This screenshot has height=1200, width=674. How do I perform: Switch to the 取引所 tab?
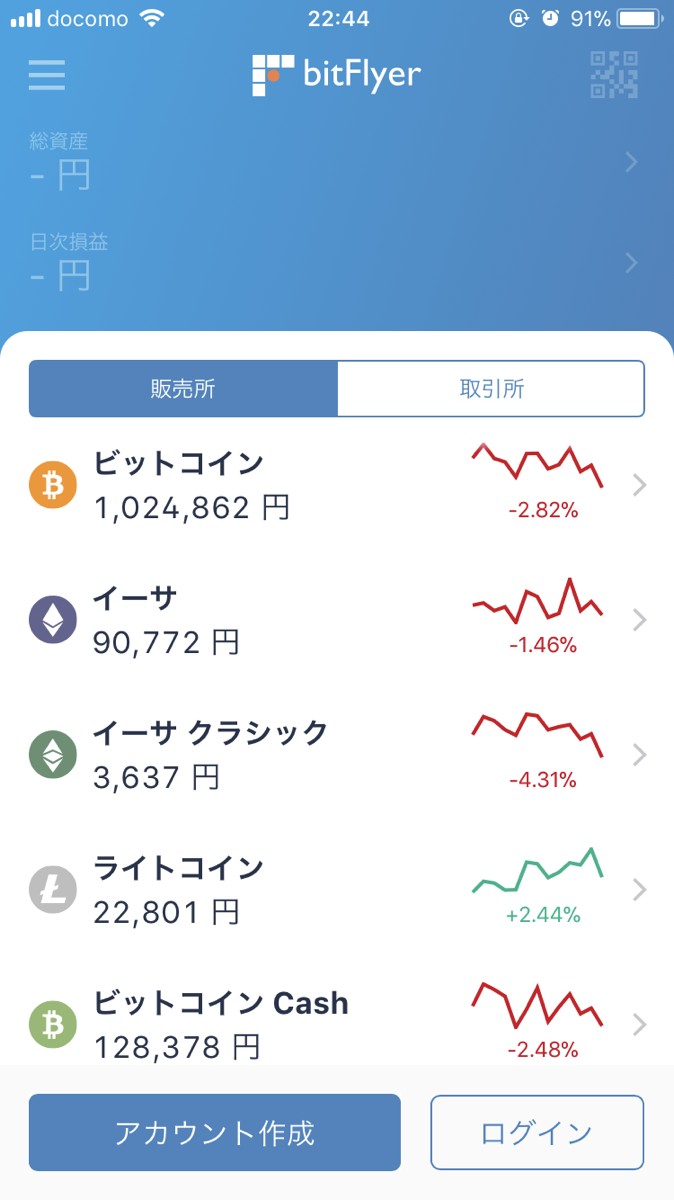(x=491, y=389)
